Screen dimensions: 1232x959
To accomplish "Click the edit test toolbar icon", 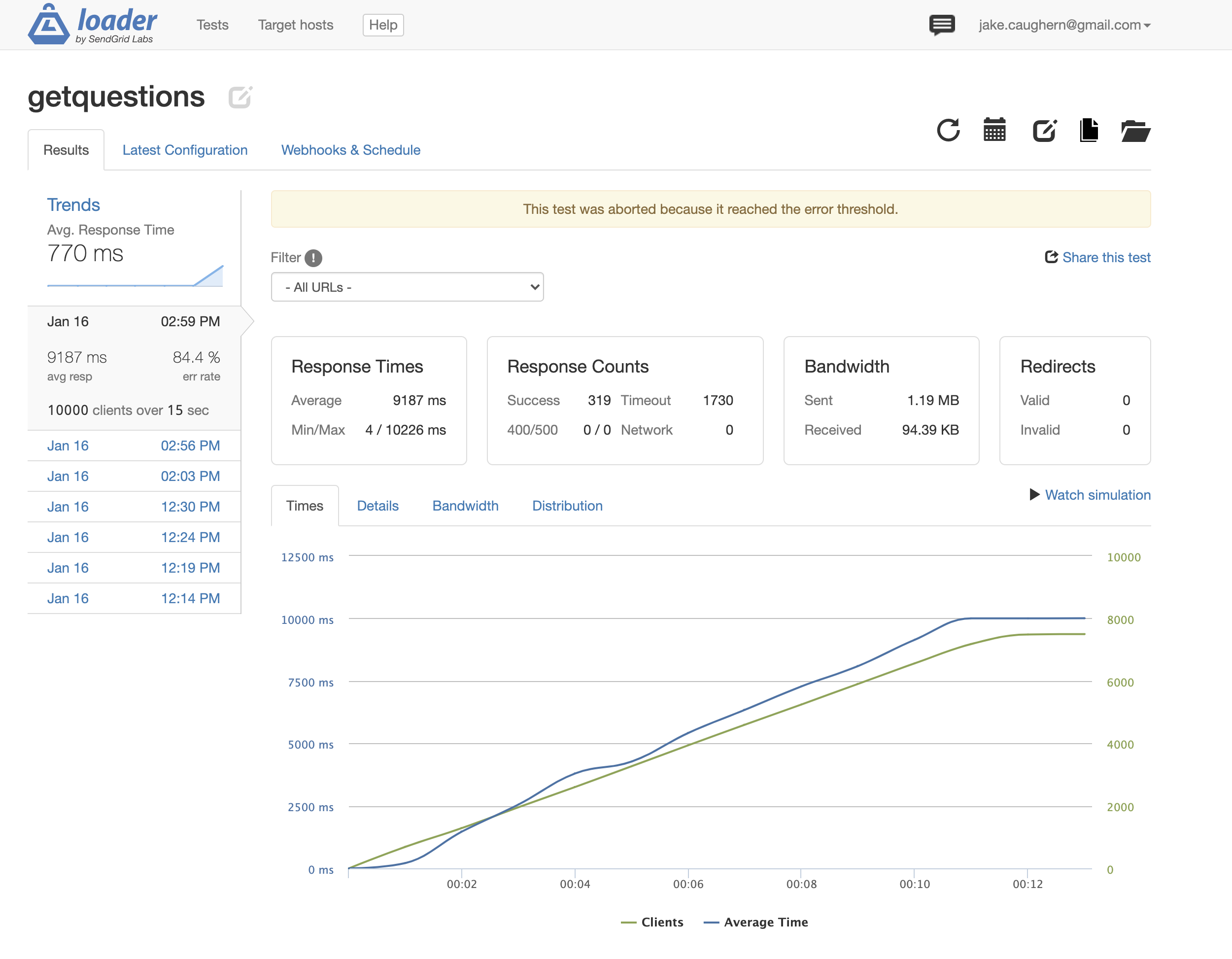I will click(x=1044, y=130).
